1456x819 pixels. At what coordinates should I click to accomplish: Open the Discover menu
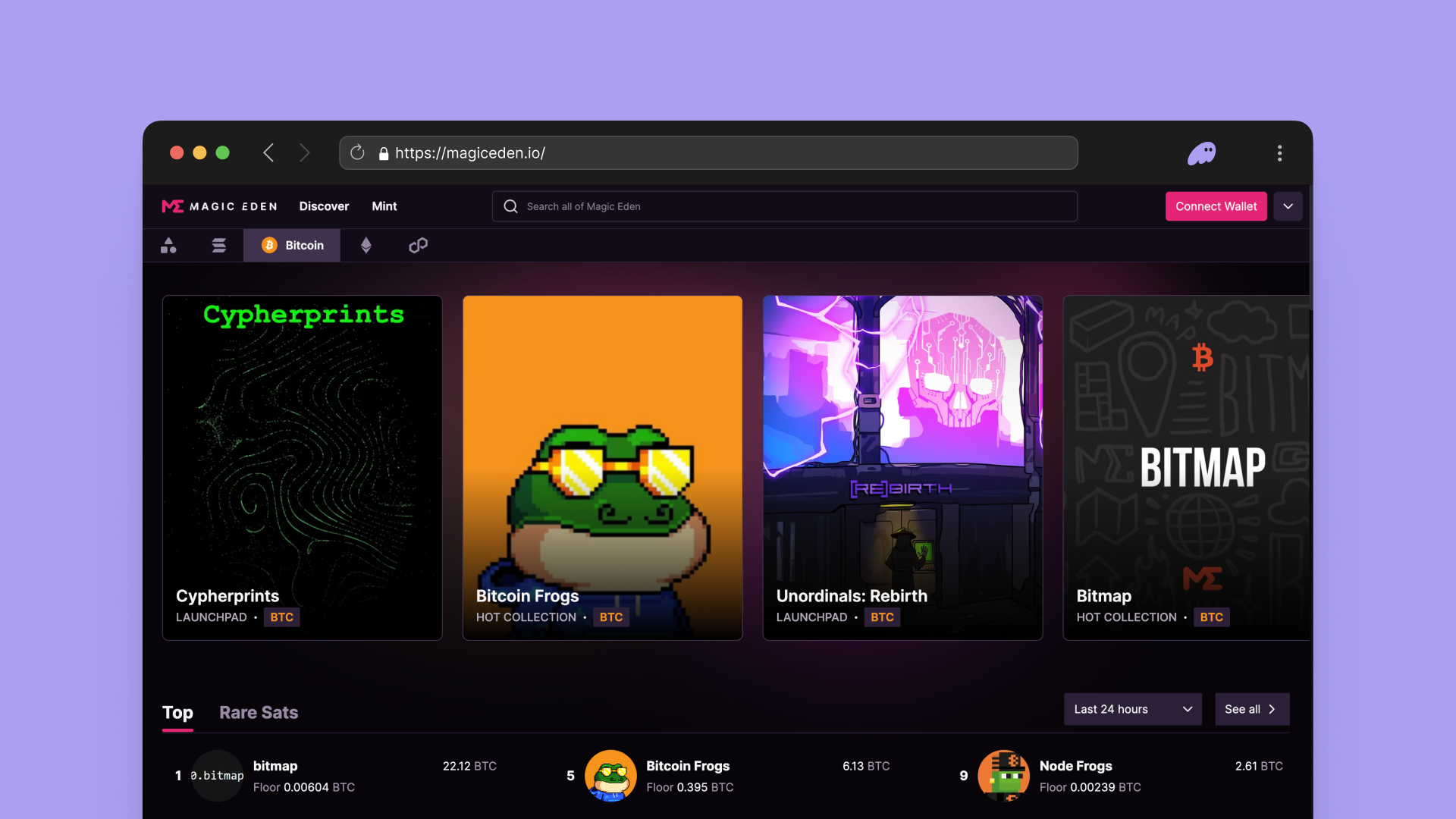tap(324, 206)
